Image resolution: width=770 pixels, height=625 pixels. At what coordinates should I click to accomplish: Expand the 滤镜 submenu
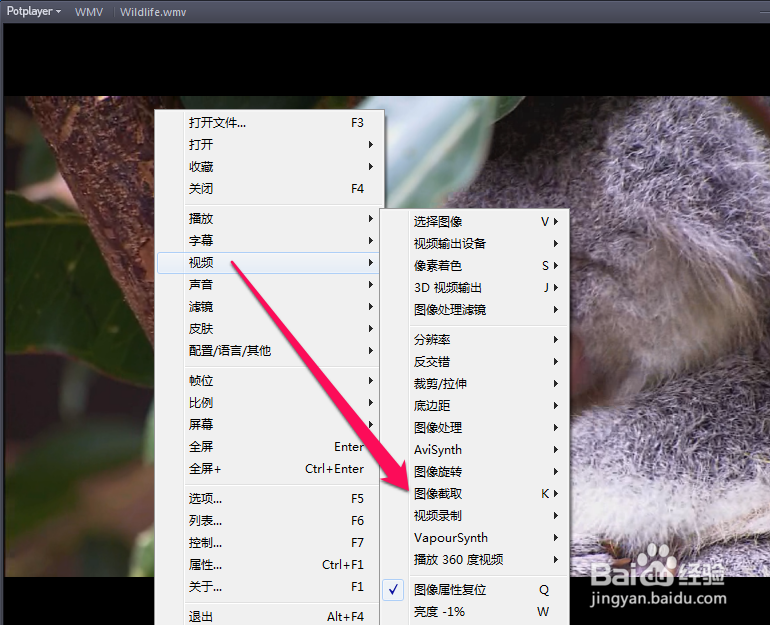coord(268,307)
